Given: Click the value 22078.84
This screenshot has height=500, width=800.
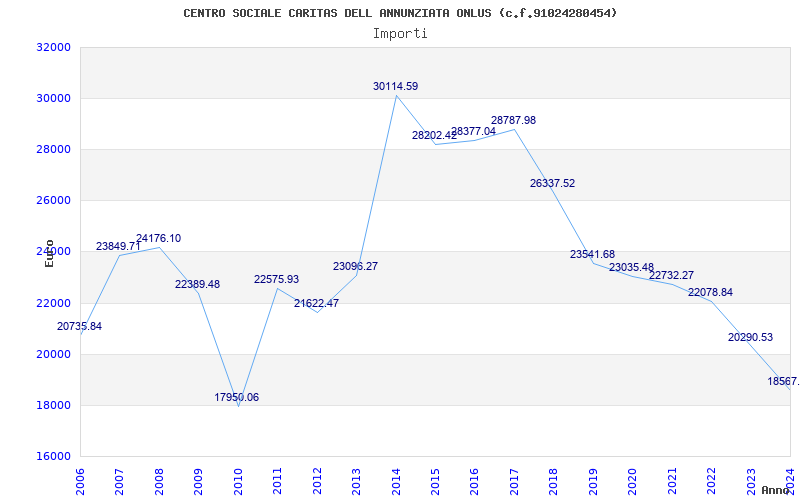Looking at the screenshot, I should [710, 292].
